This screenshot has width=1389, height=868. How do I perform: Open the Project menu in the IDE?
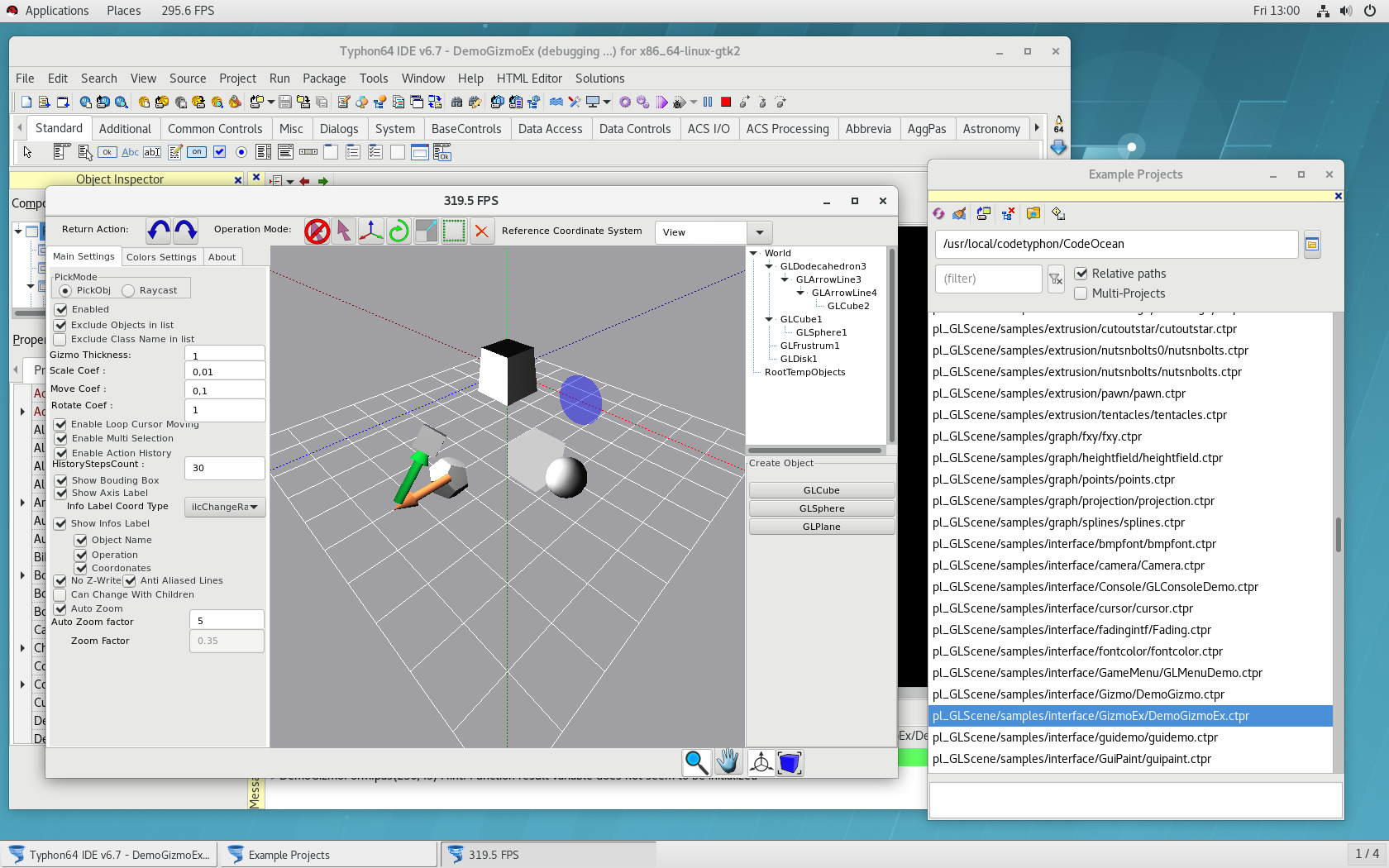pos(237,79)
